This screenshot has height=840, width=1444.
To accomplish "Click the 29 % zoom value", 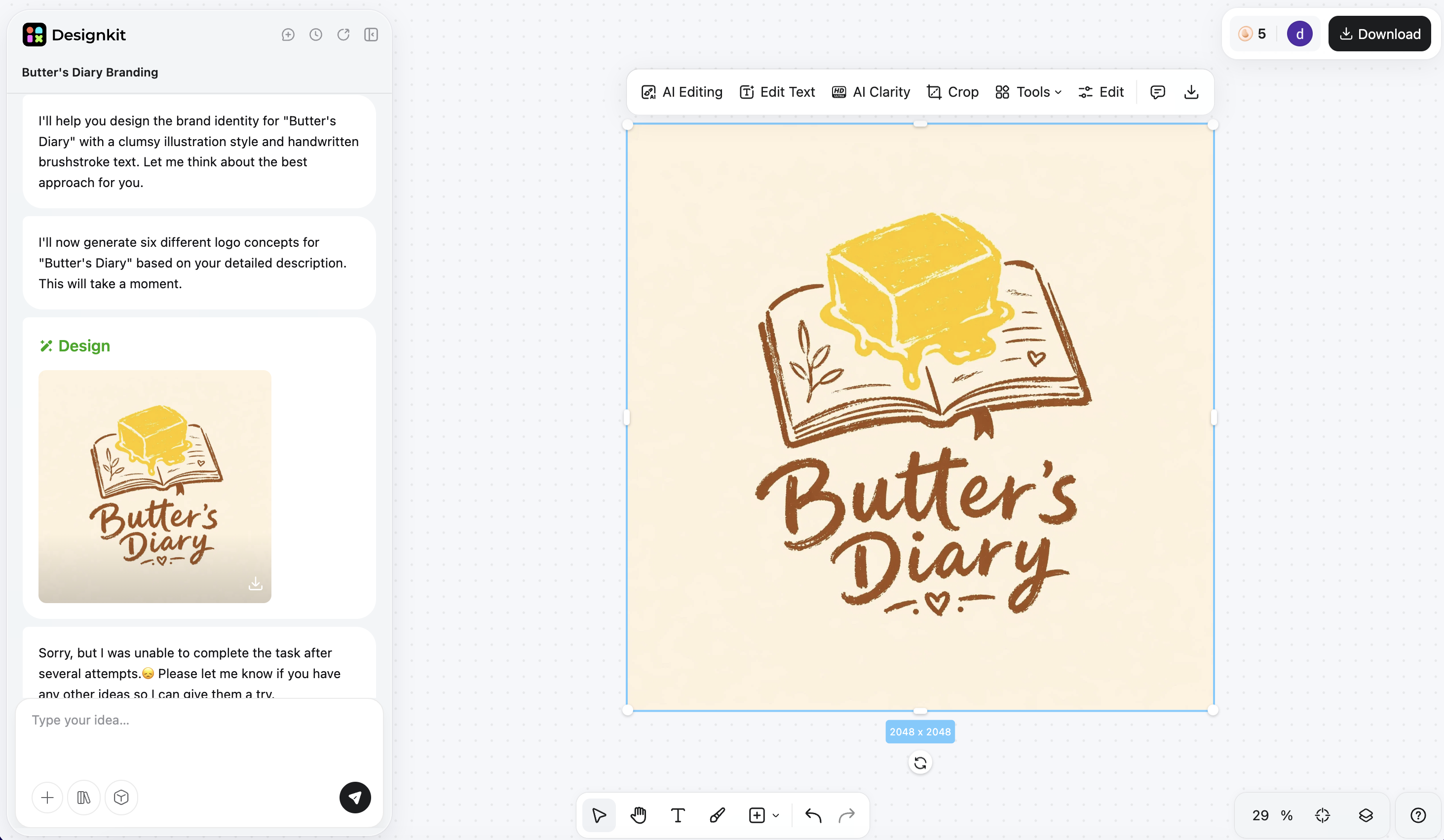I will tap(1272, 815).
